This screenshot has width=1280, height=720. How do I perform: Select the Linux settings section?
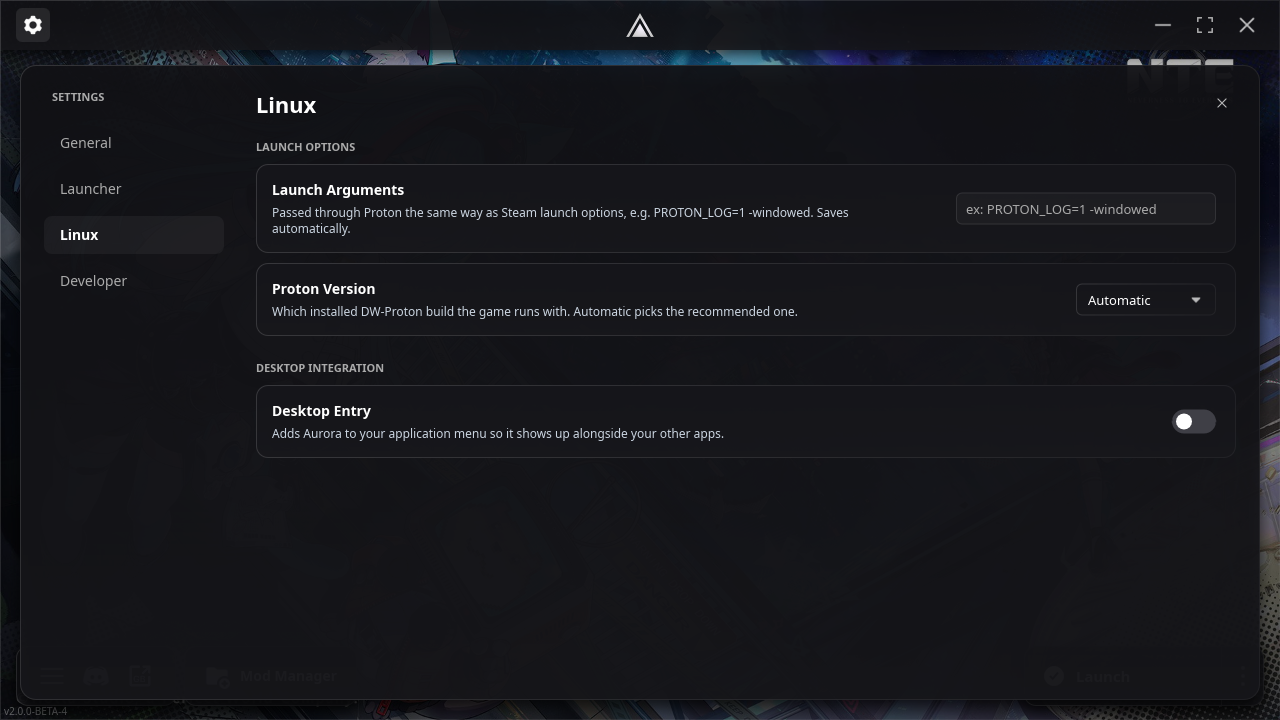[134, 235]
